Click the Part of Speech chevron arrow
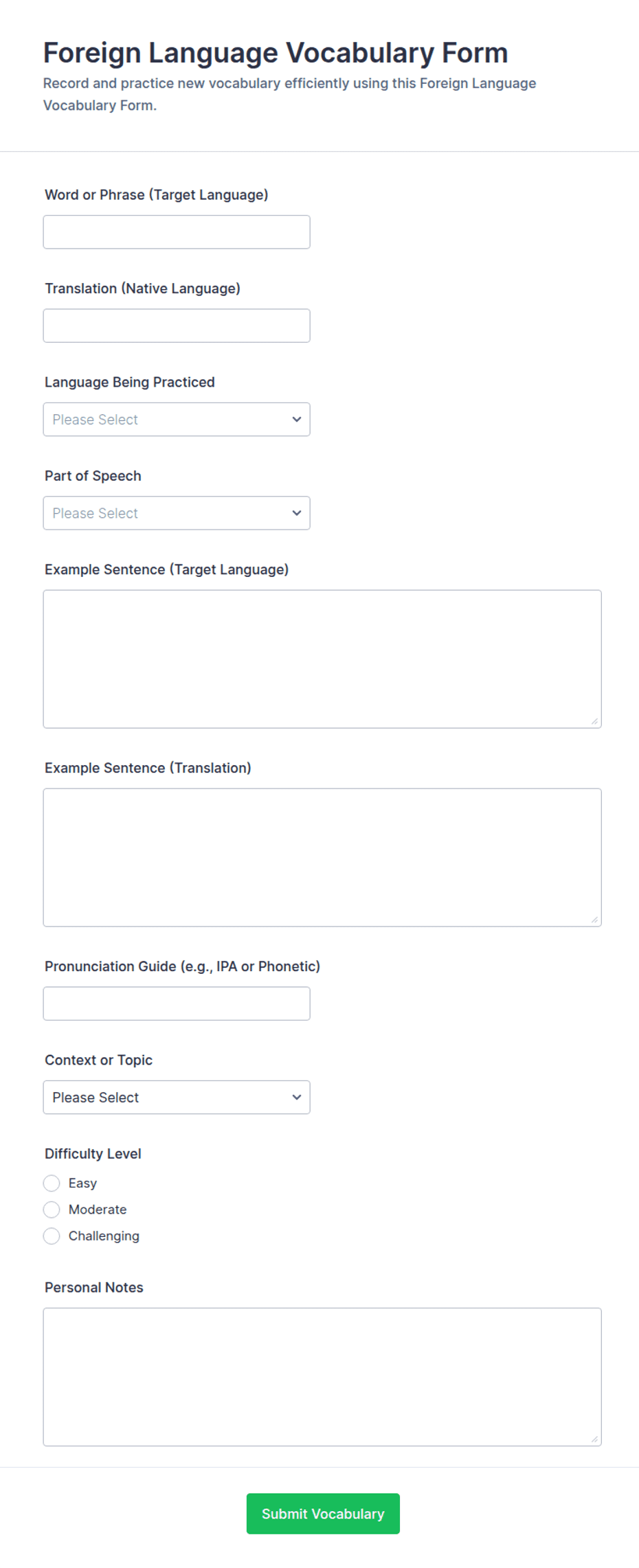This screenshot has height=1568, width=639. pos(297,513)
